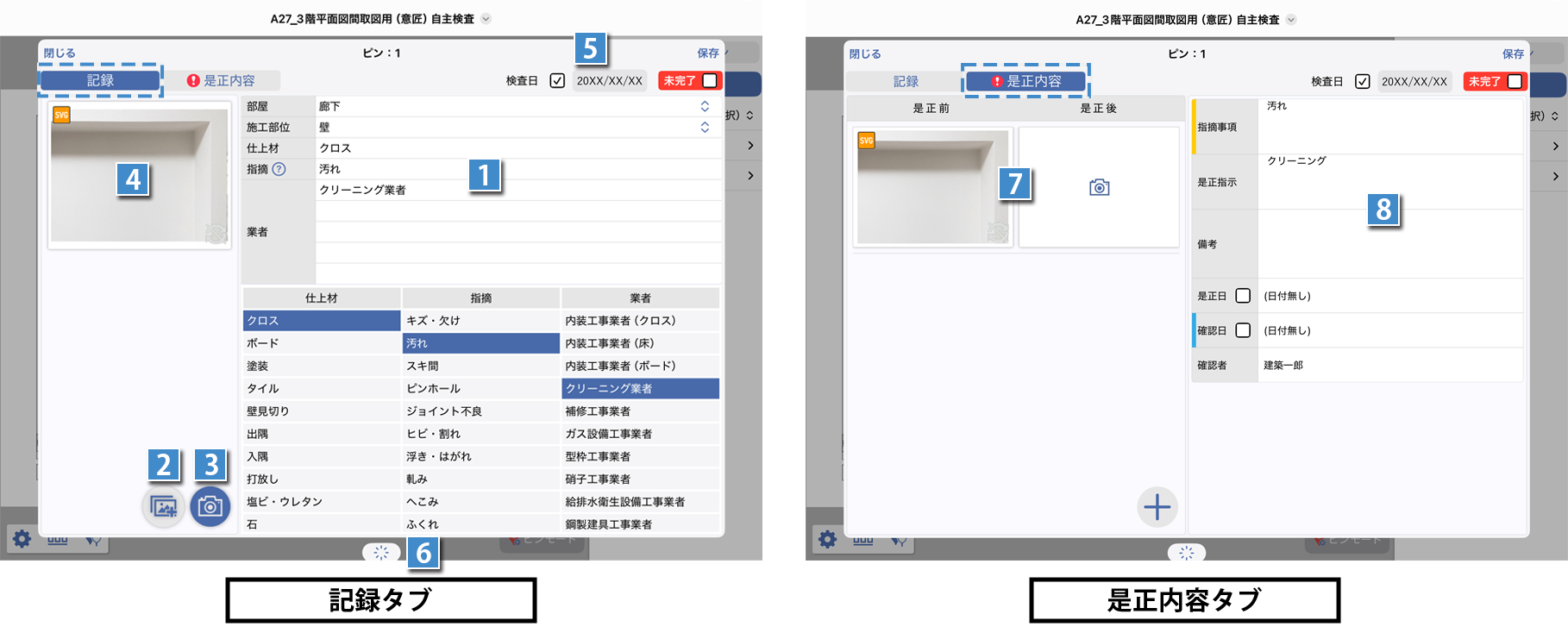The width and height of the screenshot is (1568, 633).
Task: Click 閉じる to close the record dialog
Action: pos(60,53)
